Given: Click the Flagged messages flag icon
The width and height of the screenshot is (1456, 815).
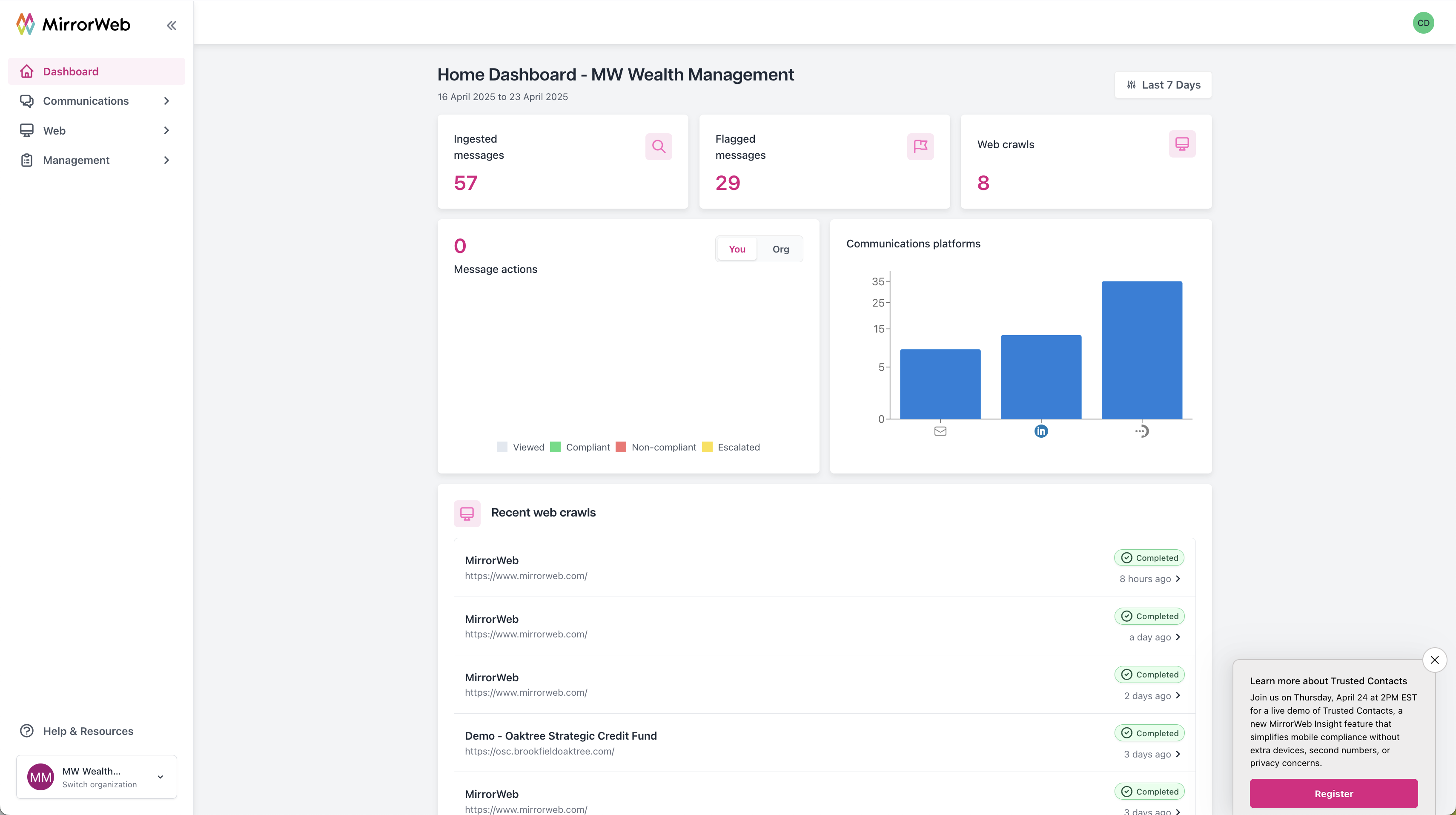Looking at the screenshot, I should (x=920, y=146).
